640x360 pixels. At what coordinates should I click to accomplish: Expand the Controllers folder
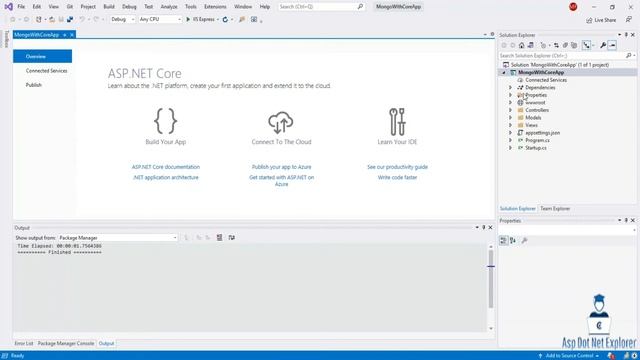click(510, 110)
